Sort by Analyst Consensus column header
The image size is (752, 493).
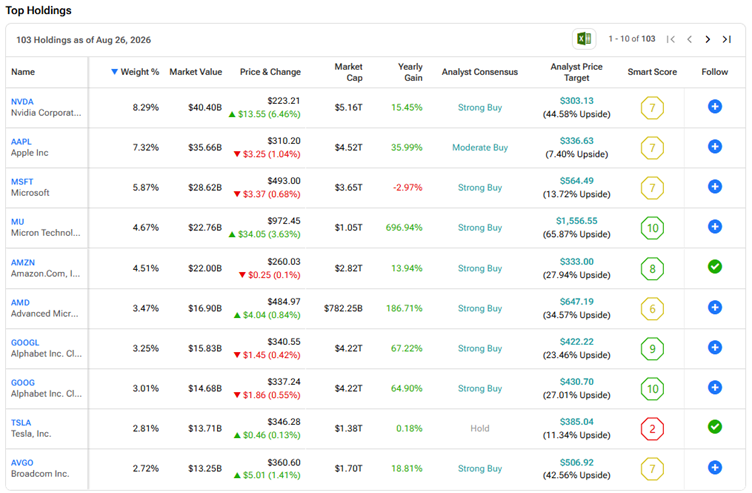coord(480,72)
